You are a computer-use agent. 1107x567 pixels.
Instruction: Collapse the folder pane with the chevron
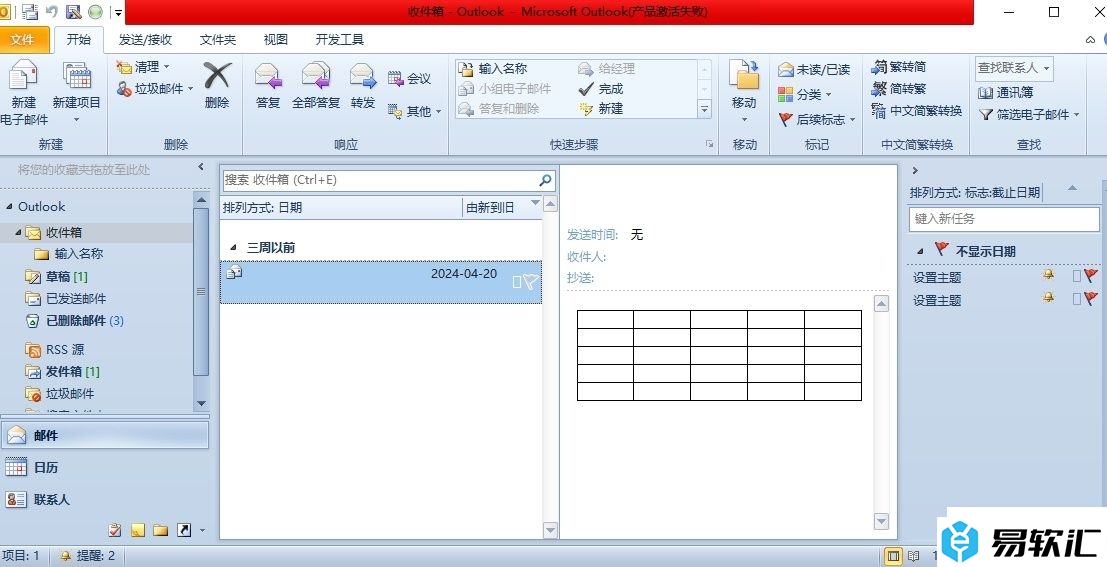click(x=201, y=167)
